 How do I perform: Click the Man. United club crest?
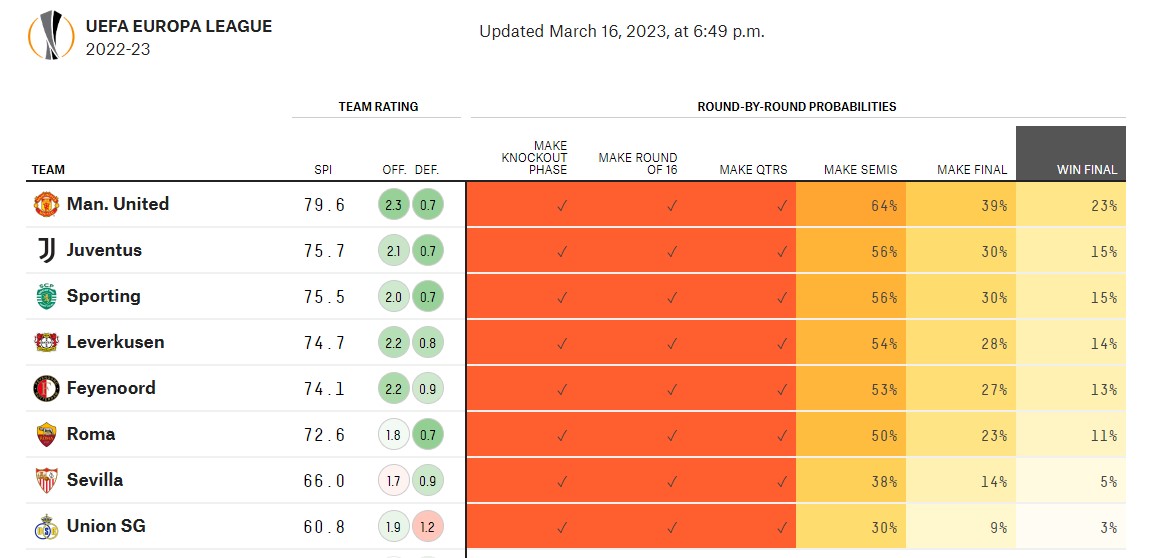click(47, 204)
